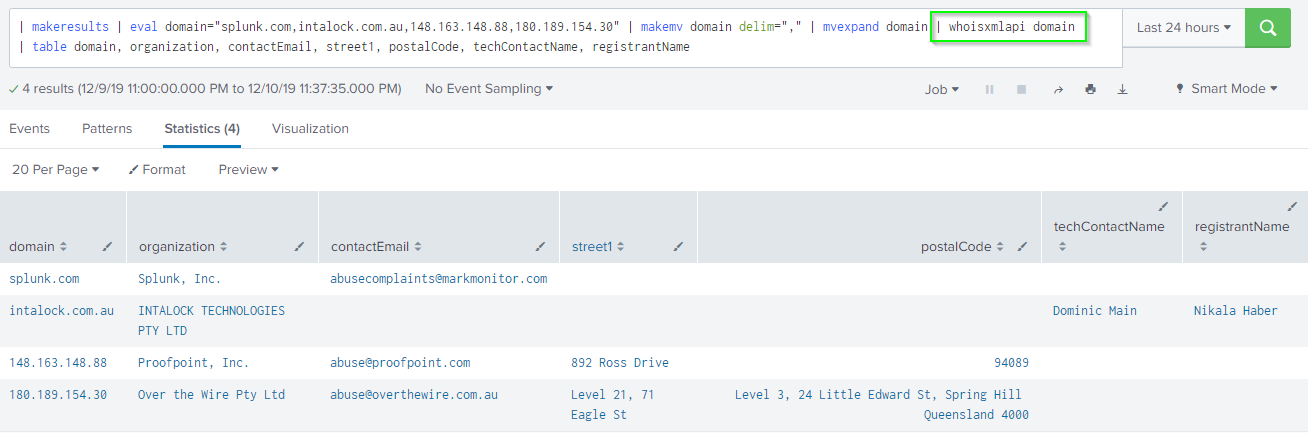Image resolution: width=1308 pixels, height=444 pixels.
Task: Click abusecomplaints@markmonitor.com email cell
Action: point(439,279)
